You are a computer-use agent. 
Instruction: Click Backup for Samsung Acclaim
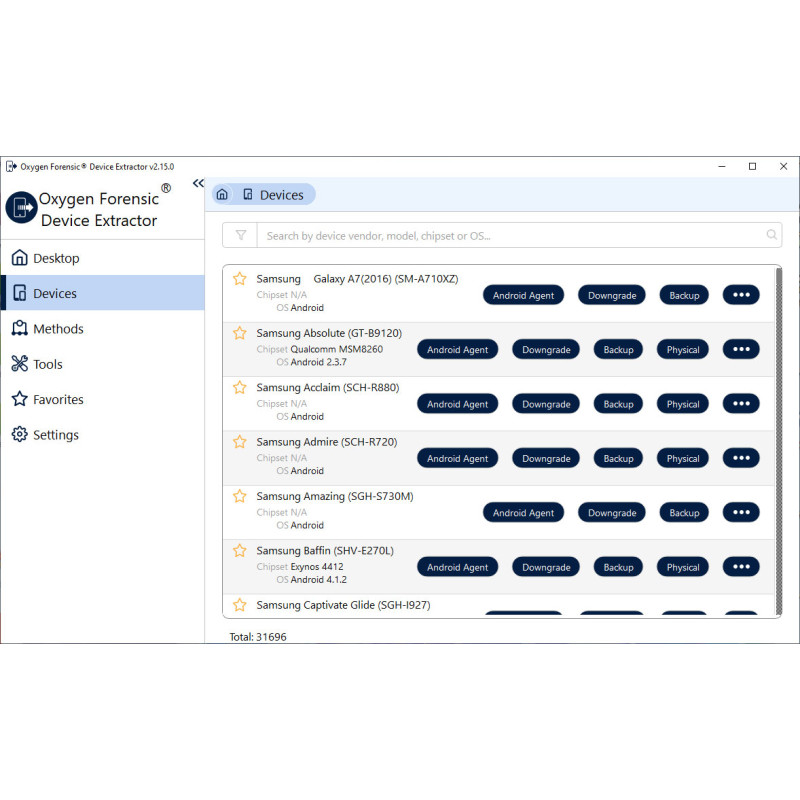tap(618, 404)
